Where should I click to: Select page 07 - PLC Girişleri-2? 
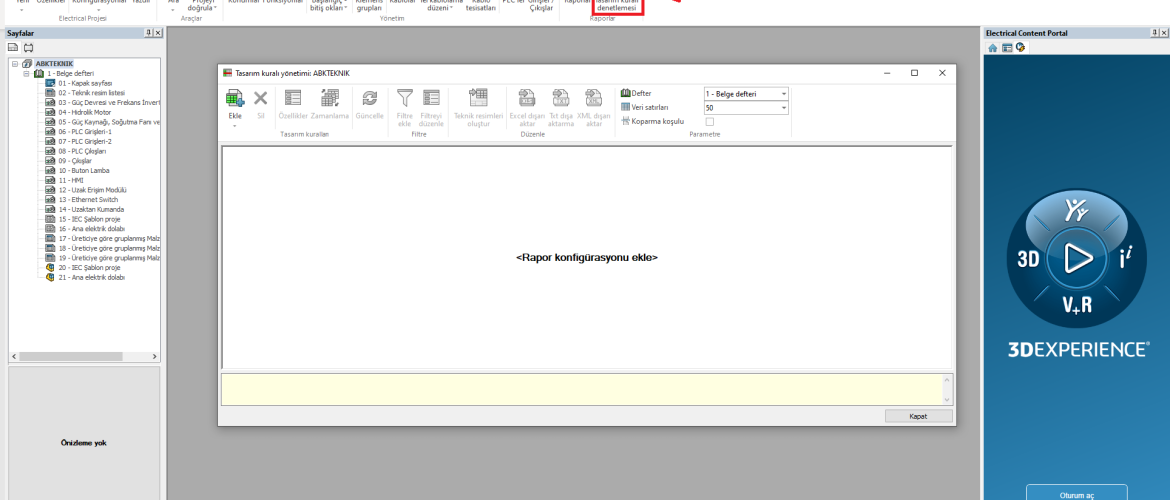pyautogui.click(x=85, y=142)
